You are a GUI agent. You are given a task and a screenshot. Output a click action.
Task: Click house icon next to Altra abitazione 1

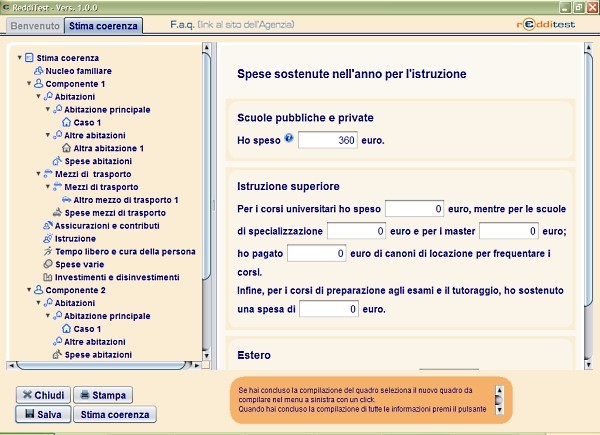point(67,148)
